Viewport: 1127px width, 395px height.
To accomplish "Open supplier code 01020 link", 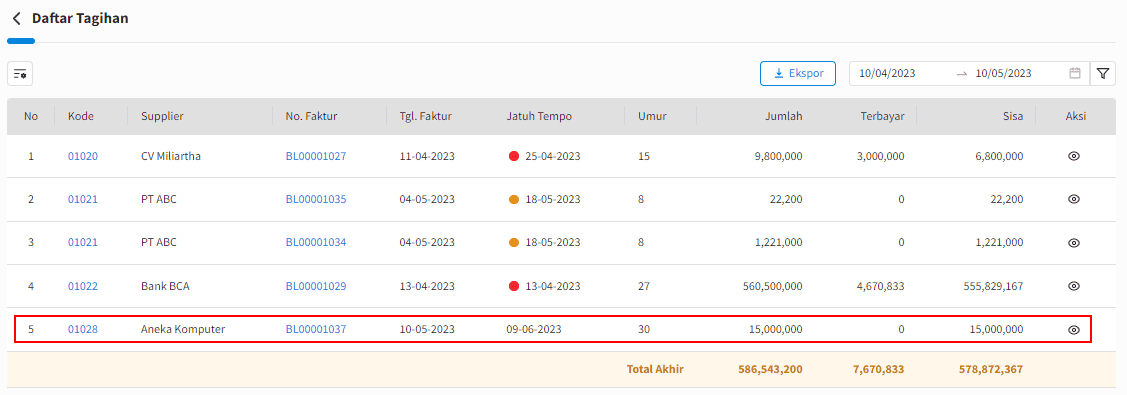I will click(x=83, y=156).
